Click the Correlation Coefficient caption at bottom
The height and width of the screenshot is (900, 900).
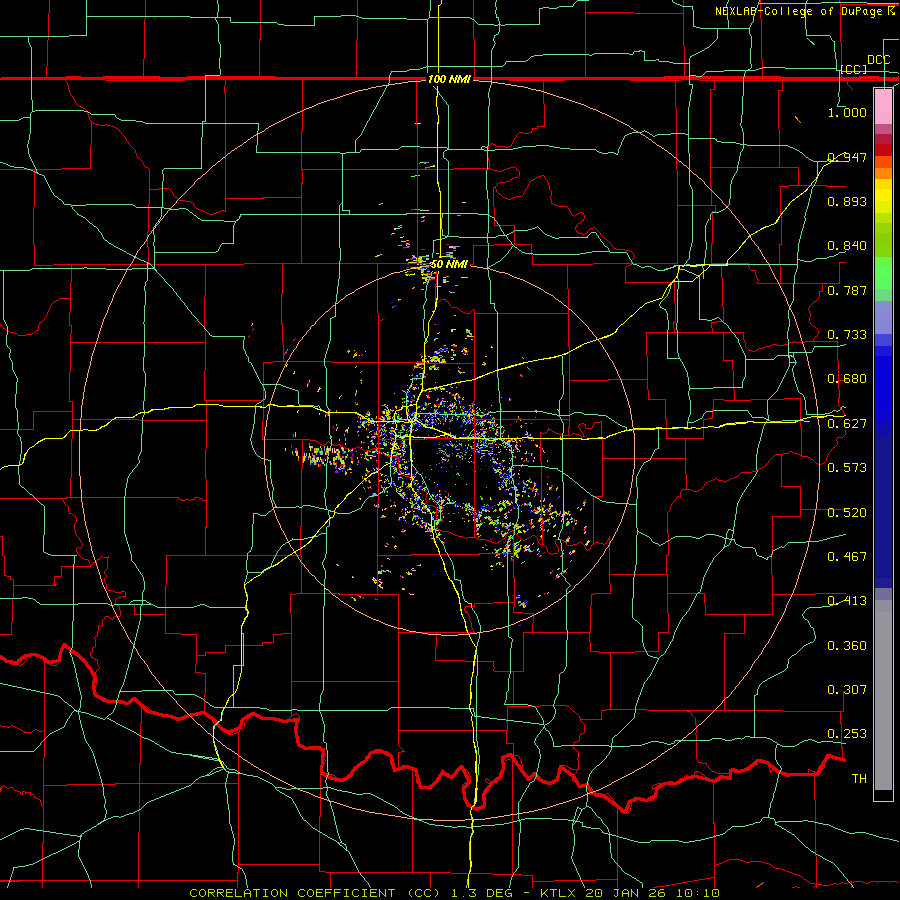point(454,893)
